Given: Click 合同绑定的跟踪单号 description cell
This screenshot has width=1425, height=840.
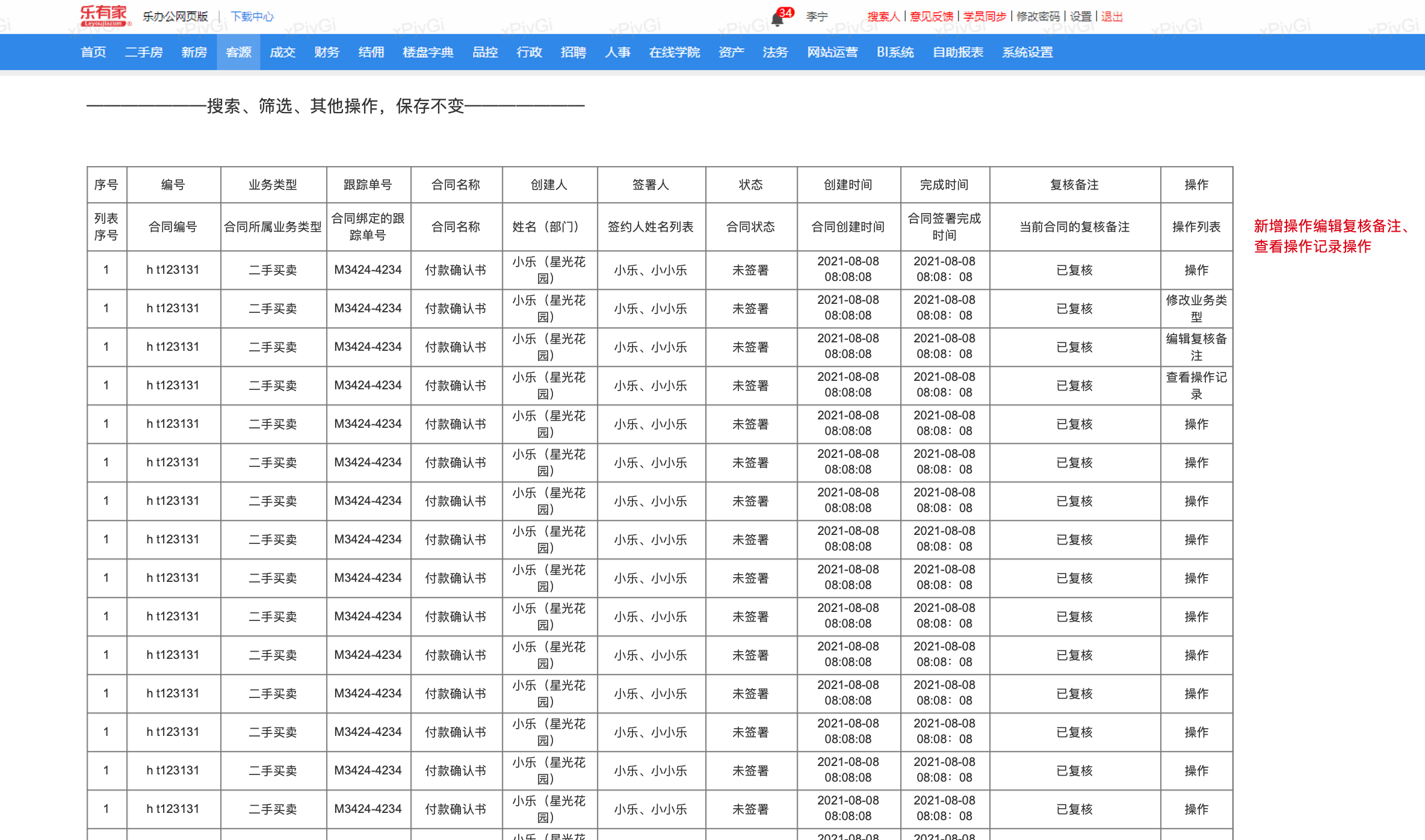Looking at the screenshot, I should tap(368, 227).
